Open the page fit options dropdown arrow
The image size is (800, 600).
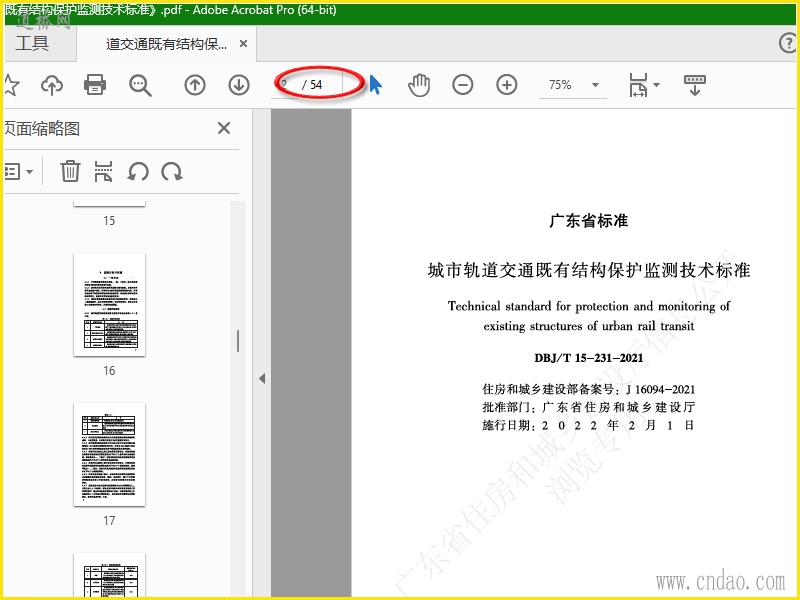[x=657, y=85]
